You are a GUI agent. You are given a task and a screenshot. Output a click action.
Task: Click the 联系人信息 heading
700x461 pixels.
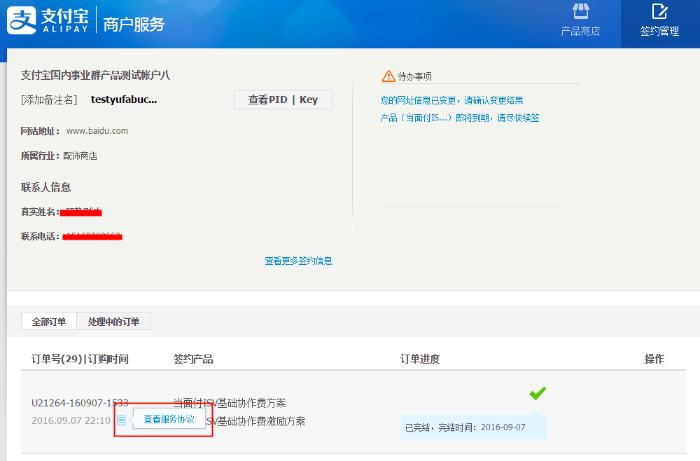tap(46, 187)
